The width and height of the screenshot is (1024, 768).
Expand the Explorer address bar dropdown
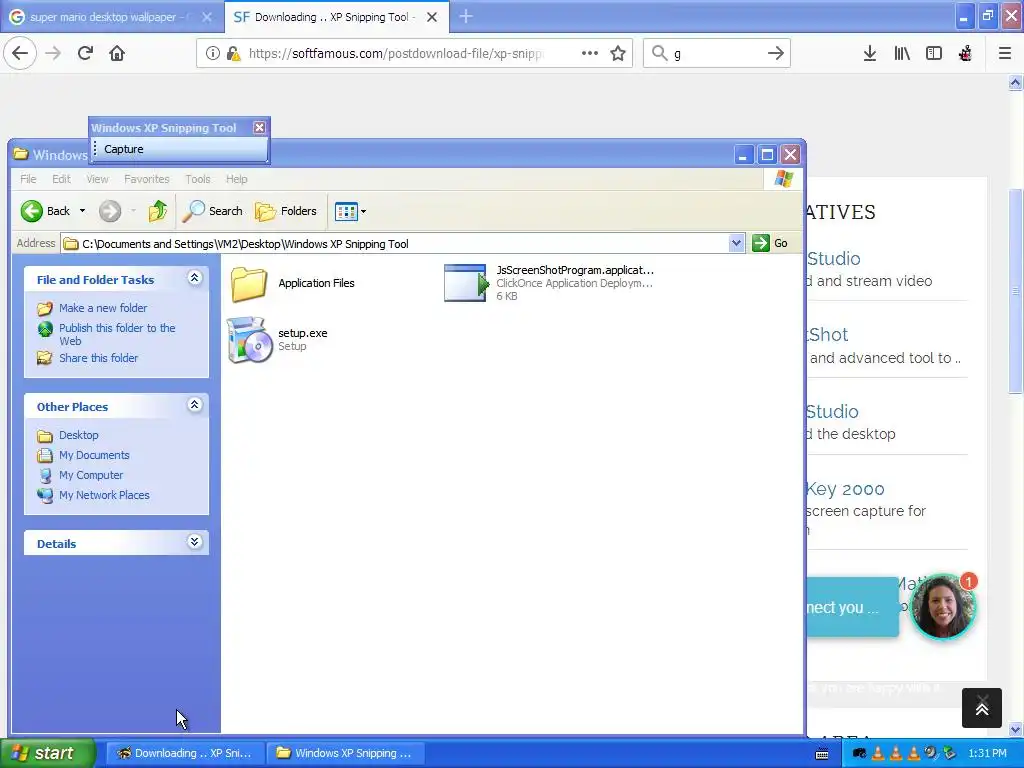(736, 243)
